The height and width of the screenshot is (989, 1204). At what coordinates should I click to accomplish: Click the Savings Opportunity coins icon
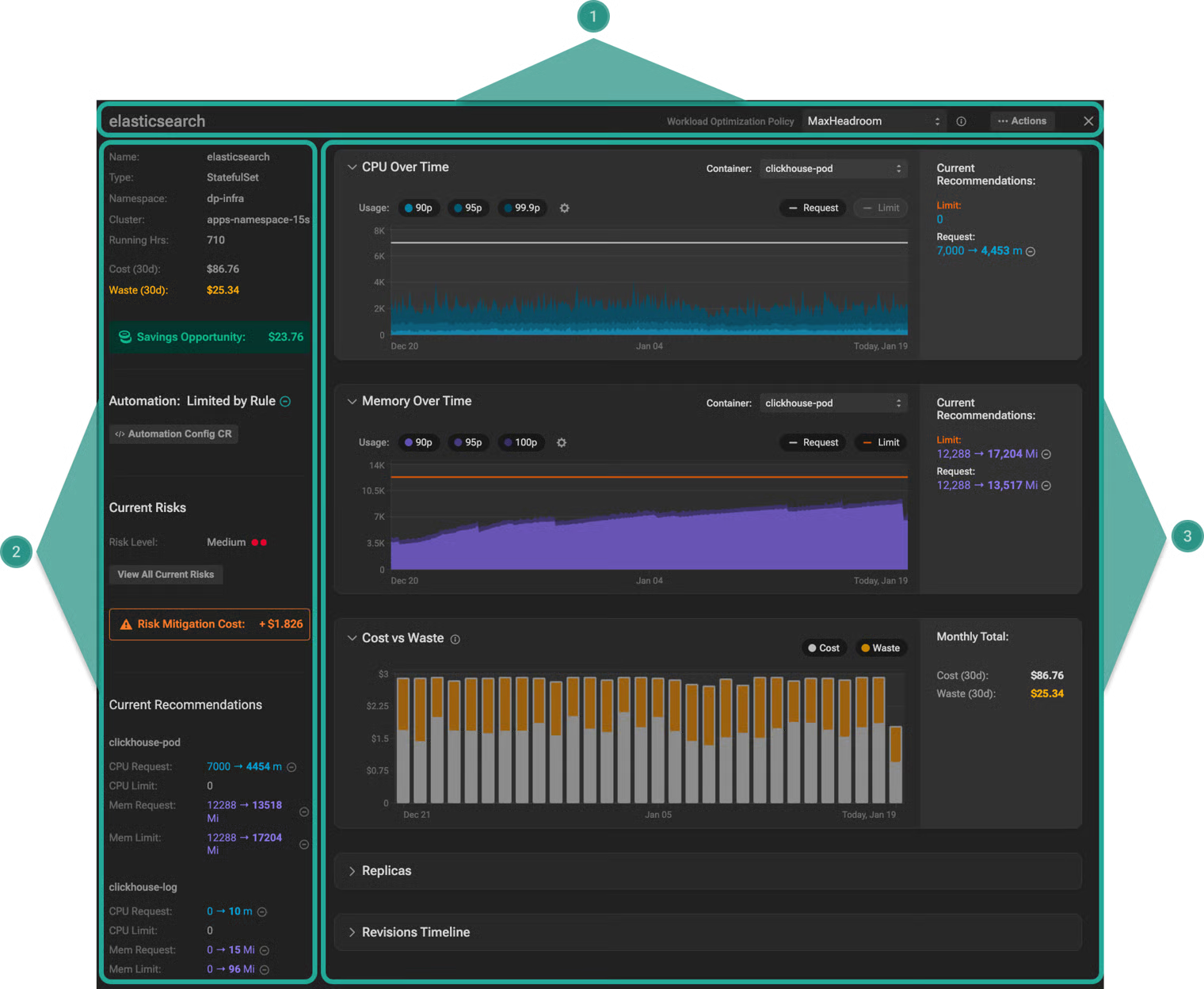click(125, 337)
